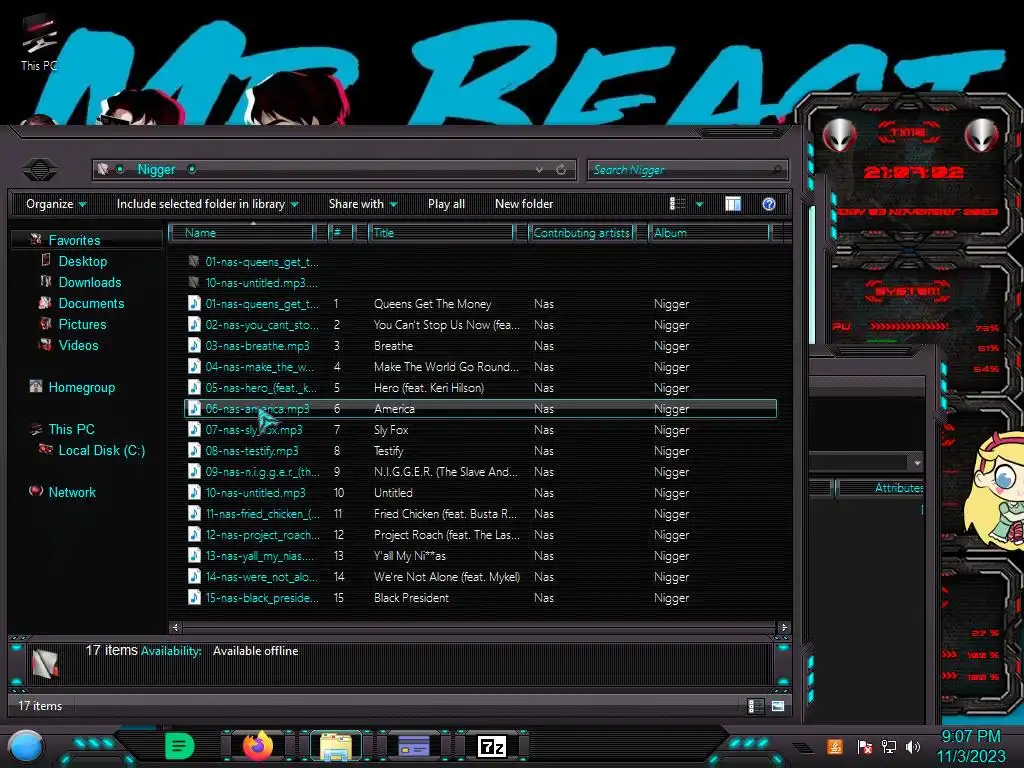Click the magnifier icon in the search box
The image size is (1024, 768).
(776, 170)
